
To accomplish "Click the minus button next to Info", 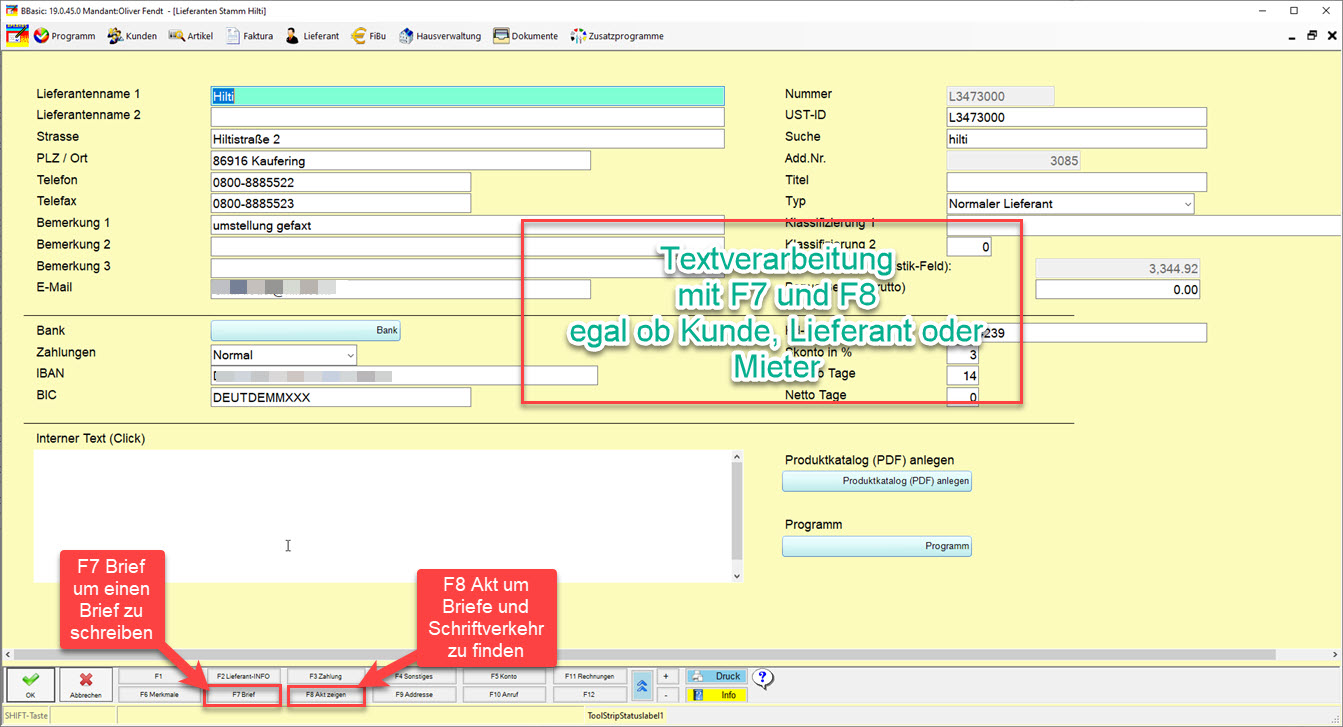I will point(665,694).
